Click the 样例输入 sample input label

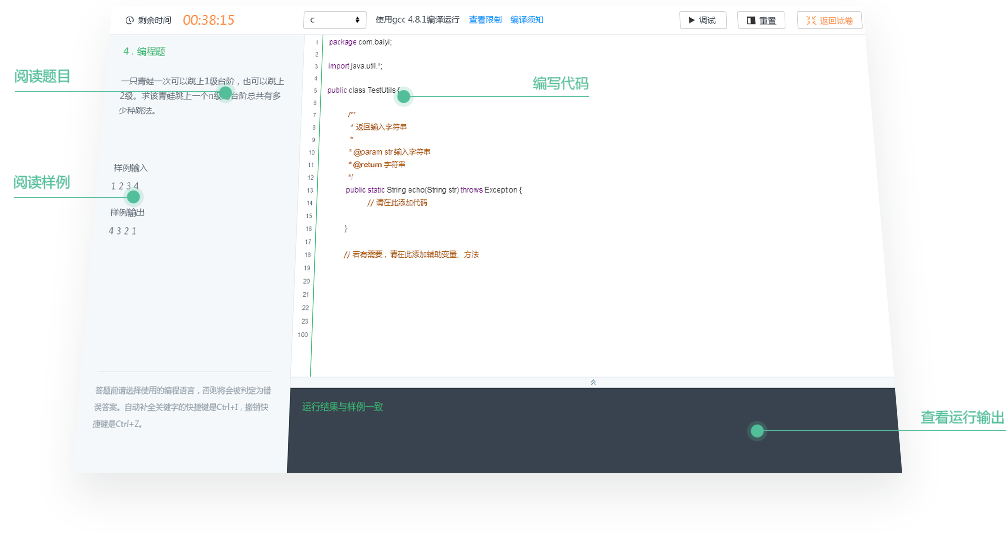(x=130, y=168)
